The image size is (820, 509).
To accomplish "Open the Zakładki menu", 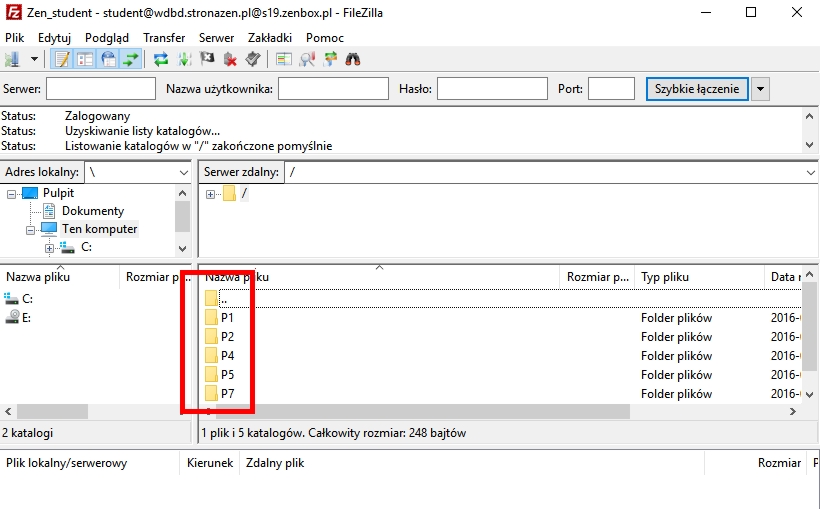I will click(x=270, y=38).
